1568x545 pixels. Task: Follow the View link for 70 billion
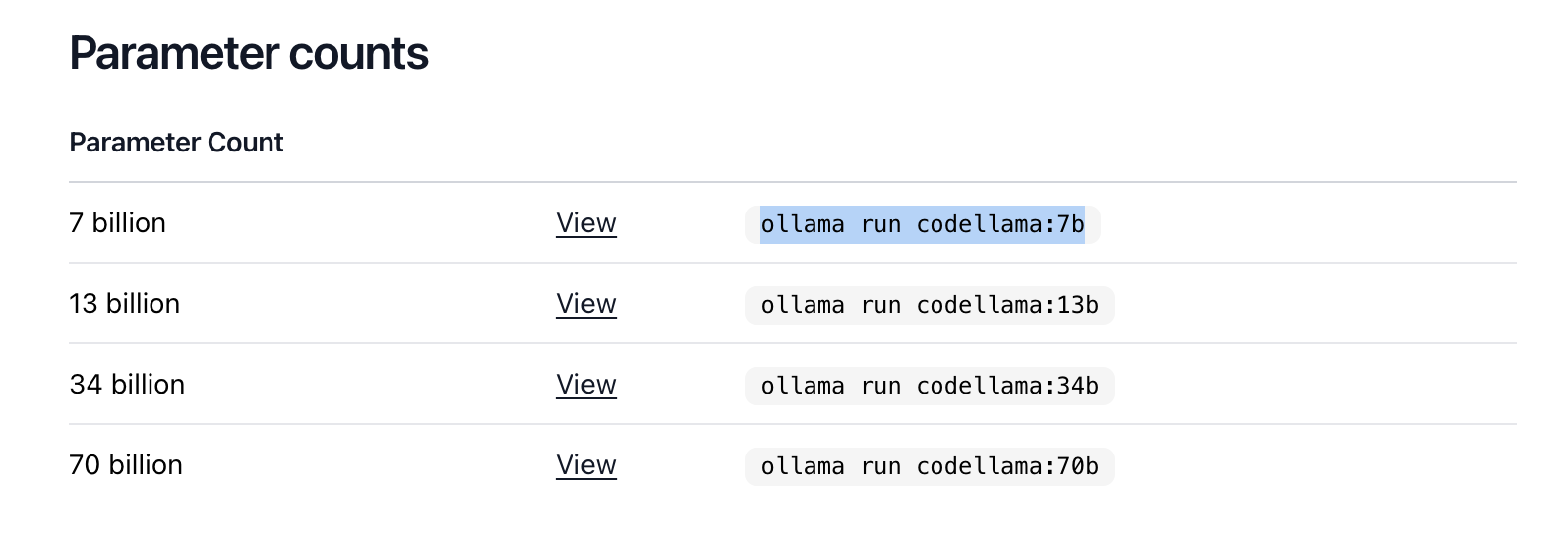[x=586, y=465]
